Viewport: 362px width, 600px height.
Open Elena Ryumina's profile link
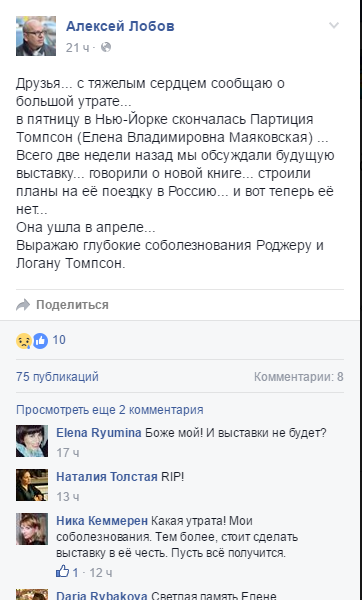(x=99, y=433)
